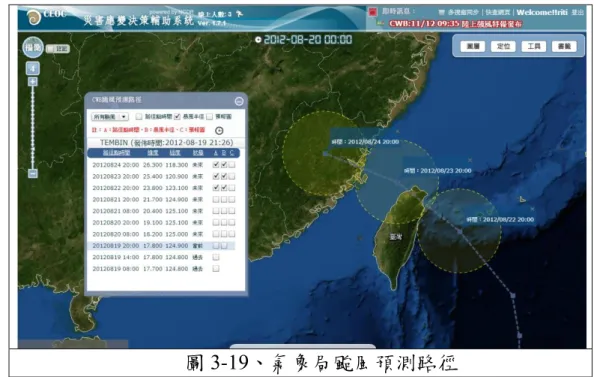Image resolution: width=594 pixels, height=377 pixels.
Task: Click the 2012-08-20 00:00 time display
Action: 308,39
